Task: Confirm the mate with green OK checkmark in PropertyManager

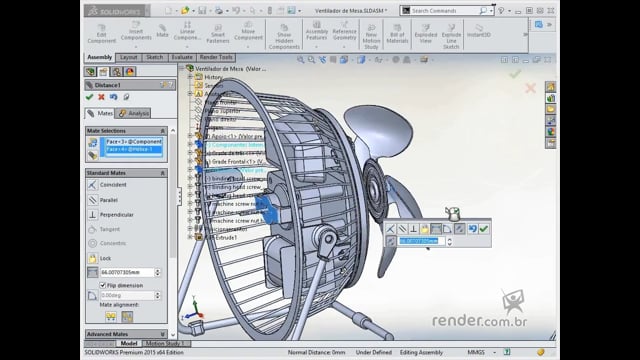Action: pos(89,97)
